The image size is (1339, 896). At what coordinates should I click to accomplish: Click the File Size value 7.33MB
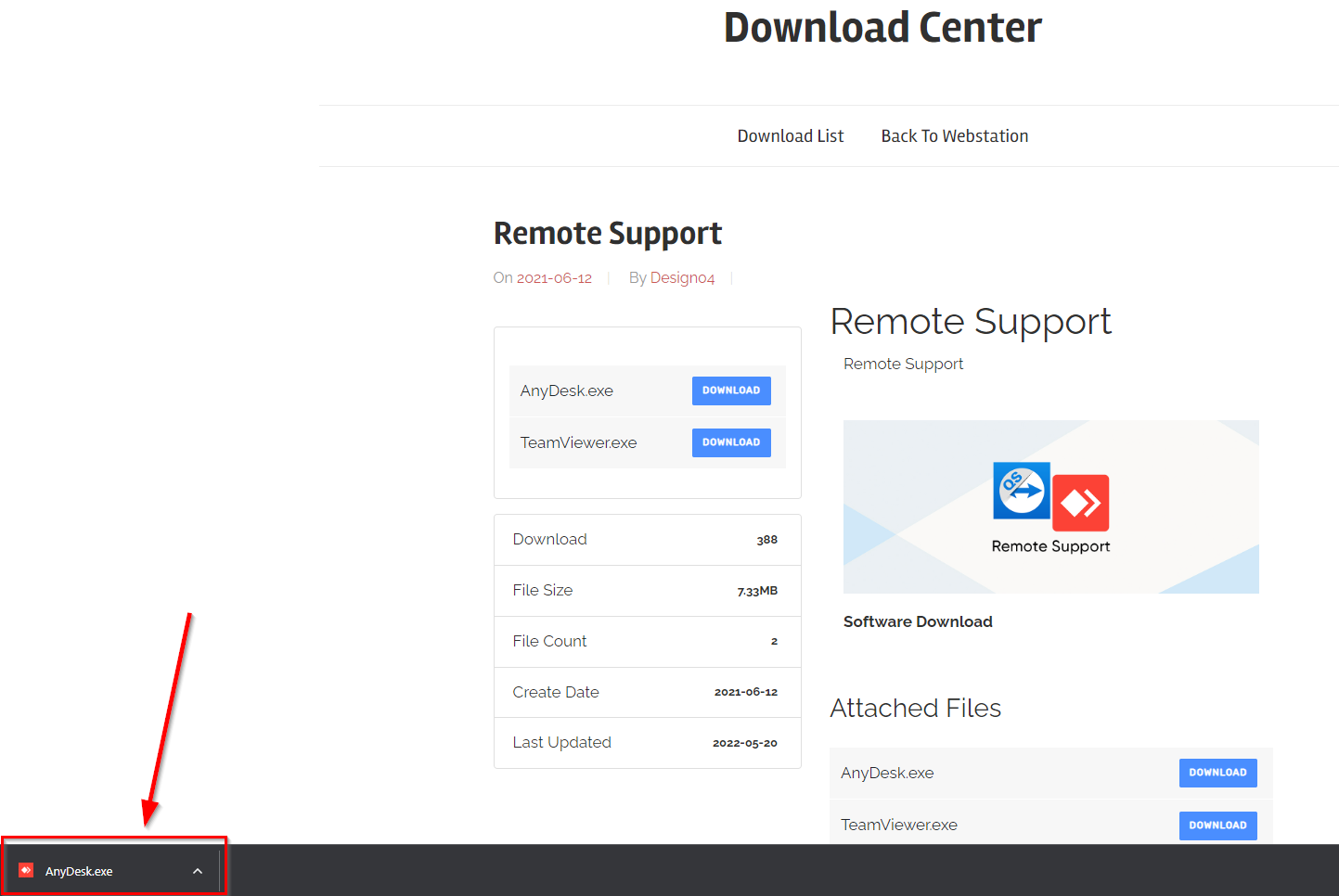click(757, 591)
